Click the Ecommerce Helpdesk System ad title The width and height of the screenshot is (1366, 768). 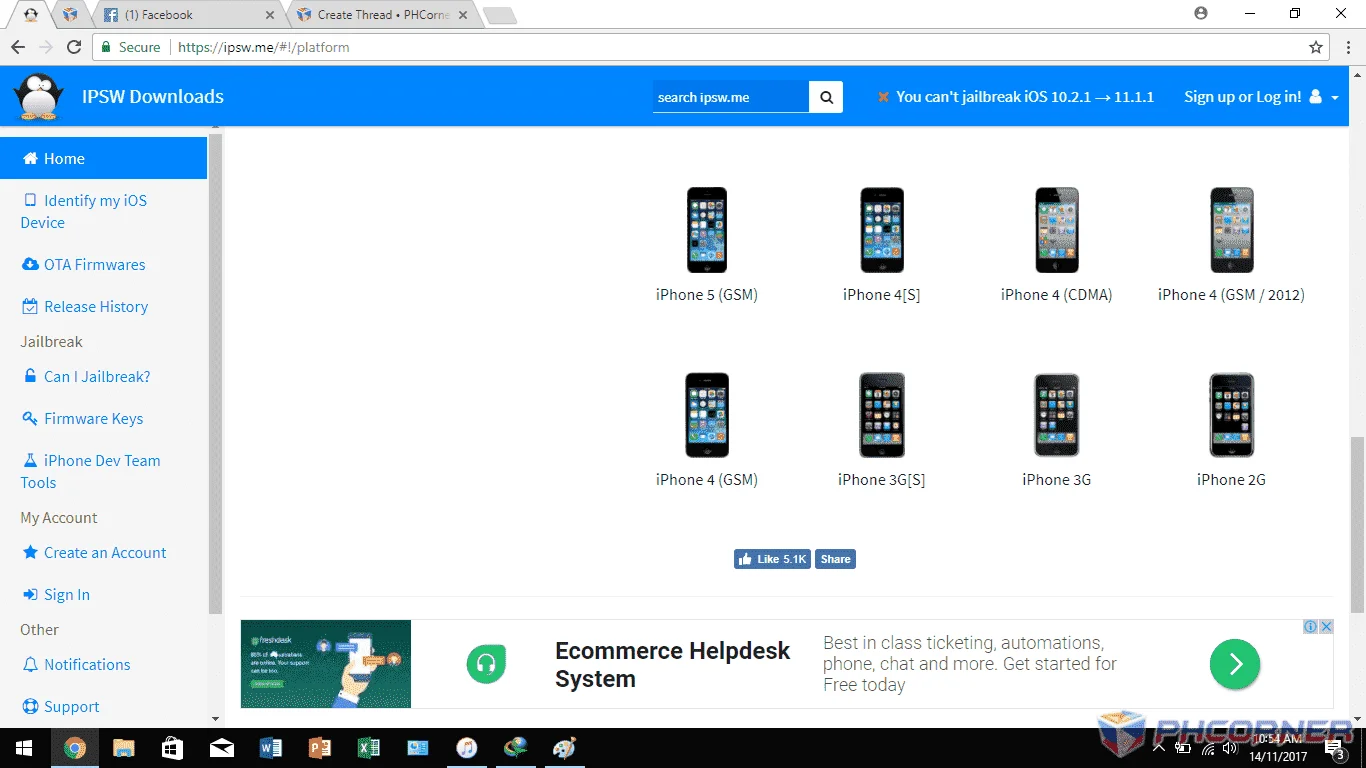(x=672, y=665)
